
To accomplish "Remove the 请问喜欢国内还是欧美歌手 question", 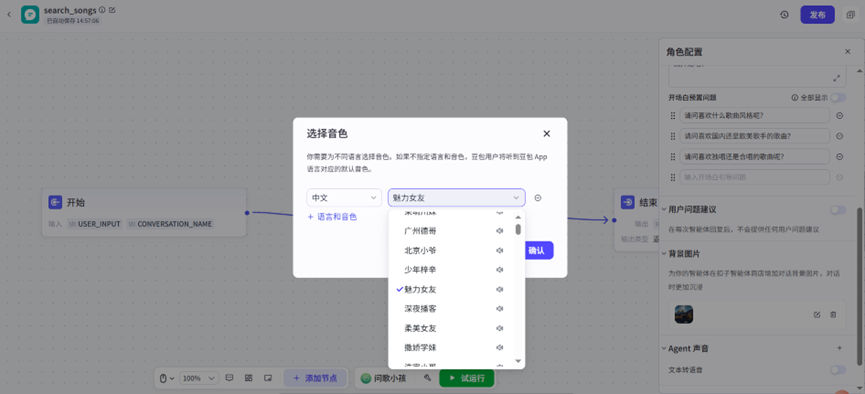I will point(840,136).
